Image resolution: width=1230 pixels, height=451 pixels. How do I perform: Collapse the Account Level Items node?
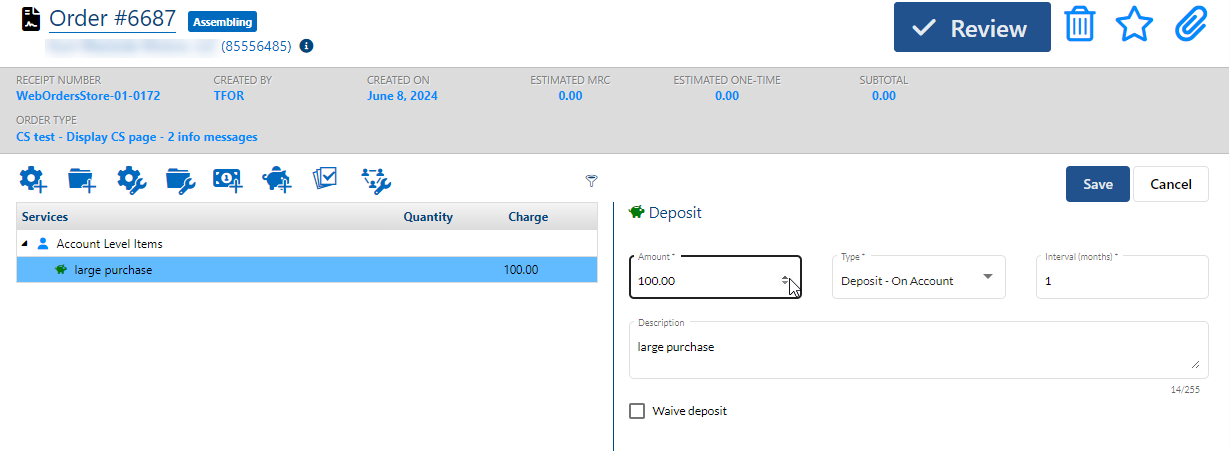25,244
